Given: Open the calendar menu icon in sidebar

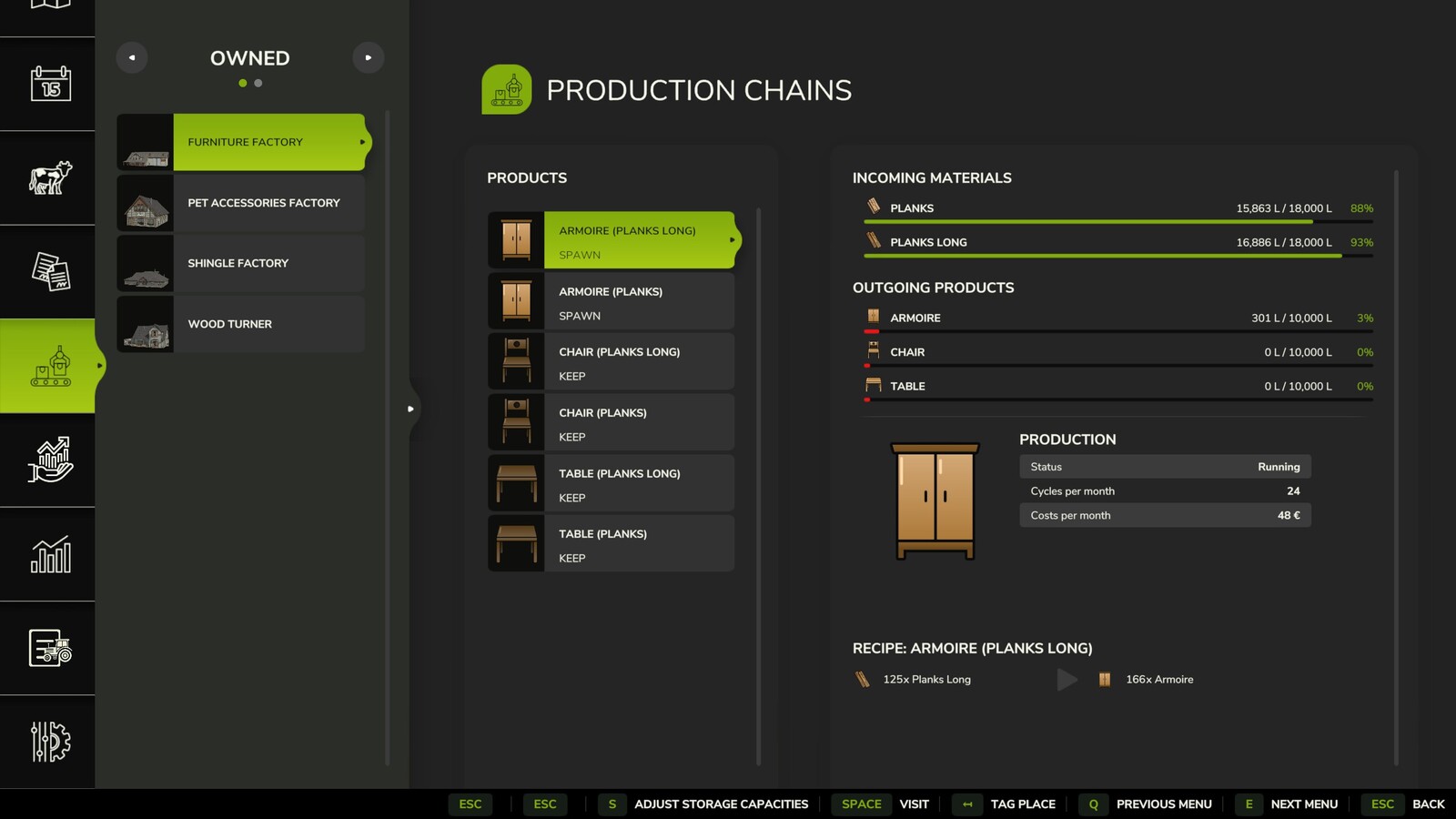Looking at the screenshot, I should point(50,84).
